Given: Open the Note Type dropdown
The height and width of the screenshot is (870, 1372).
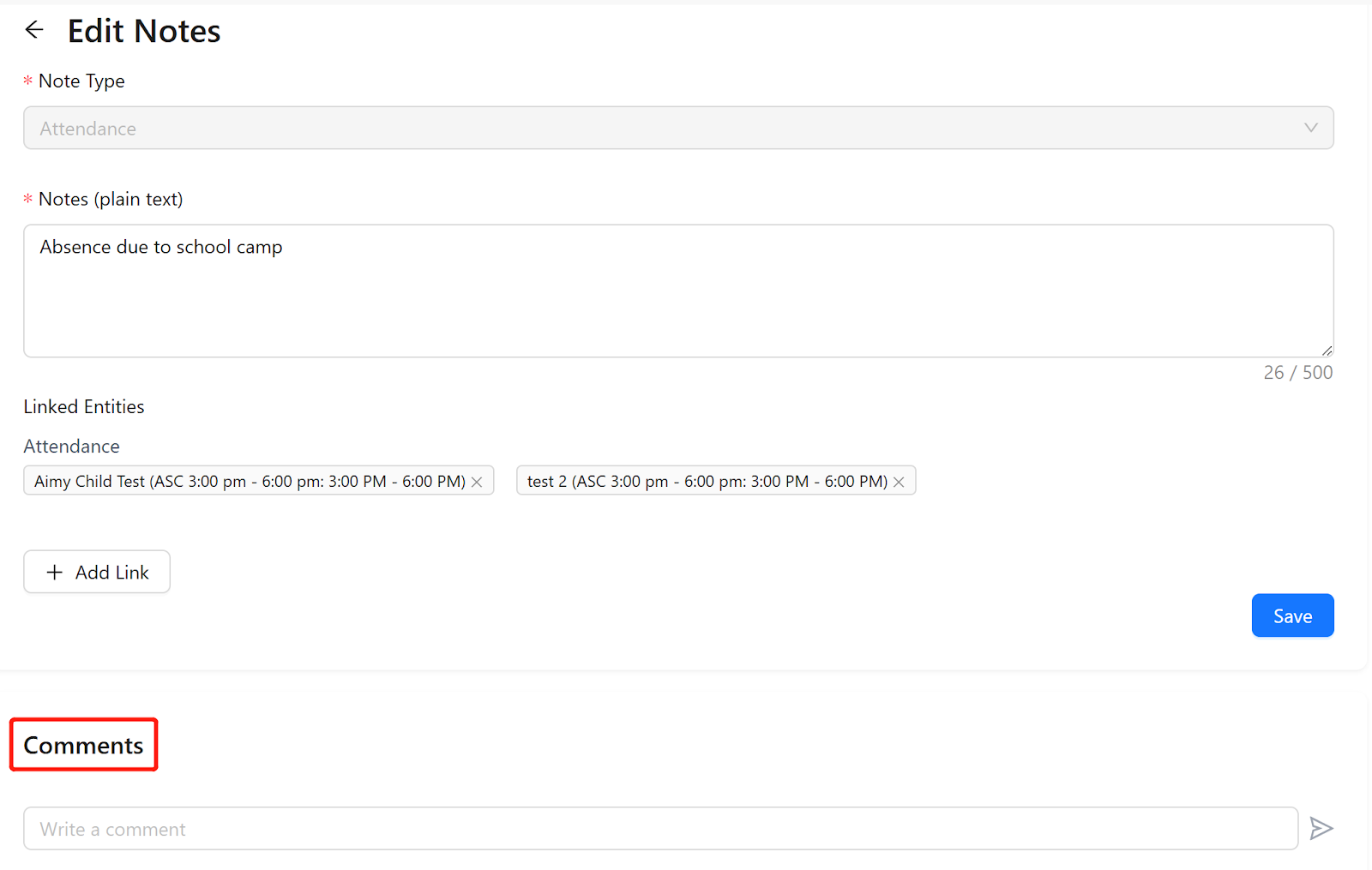Looking at the screenshot, I should coord(677,128).
